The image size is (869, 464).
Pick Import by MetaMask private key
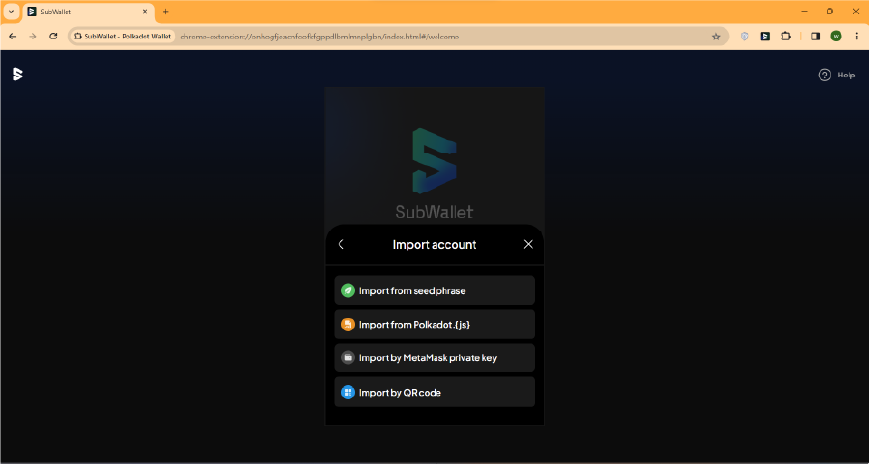pos(434,358)
